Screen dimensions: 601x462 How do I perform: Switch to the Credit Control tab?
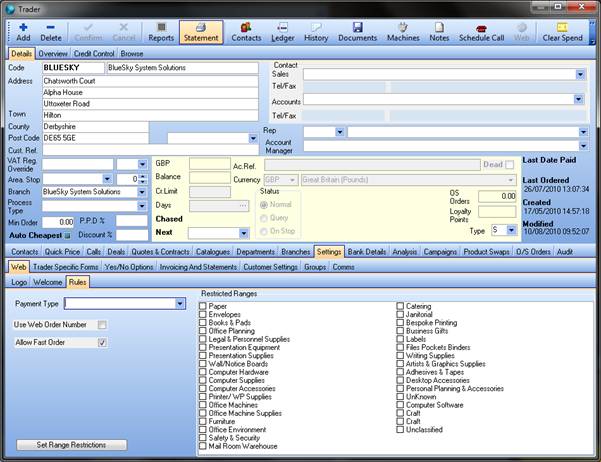pyautogui.click(x=94, y=54)
